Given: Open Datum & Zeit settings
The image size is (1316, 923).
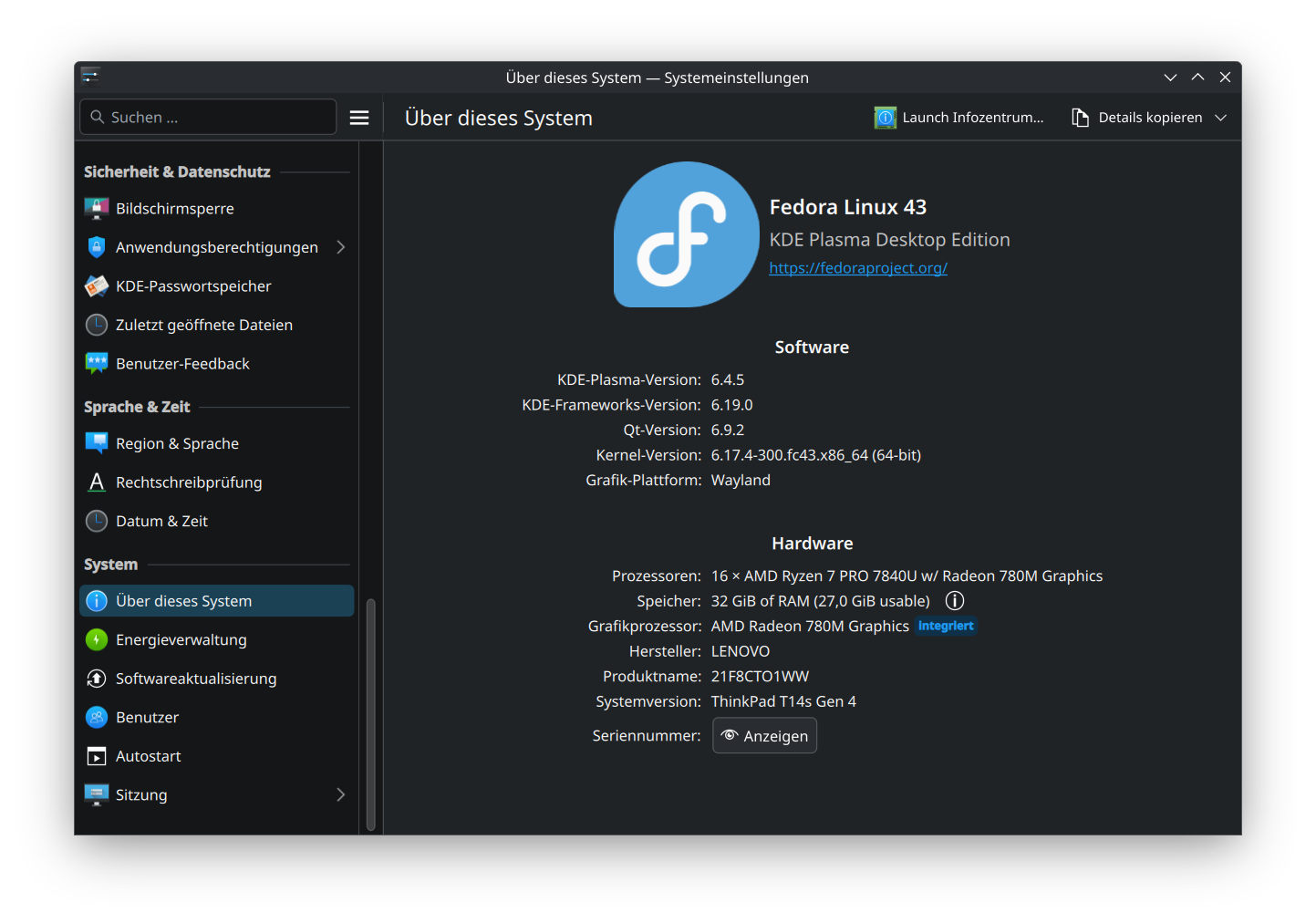Looking at the screenshot, I should click(161, 522).
